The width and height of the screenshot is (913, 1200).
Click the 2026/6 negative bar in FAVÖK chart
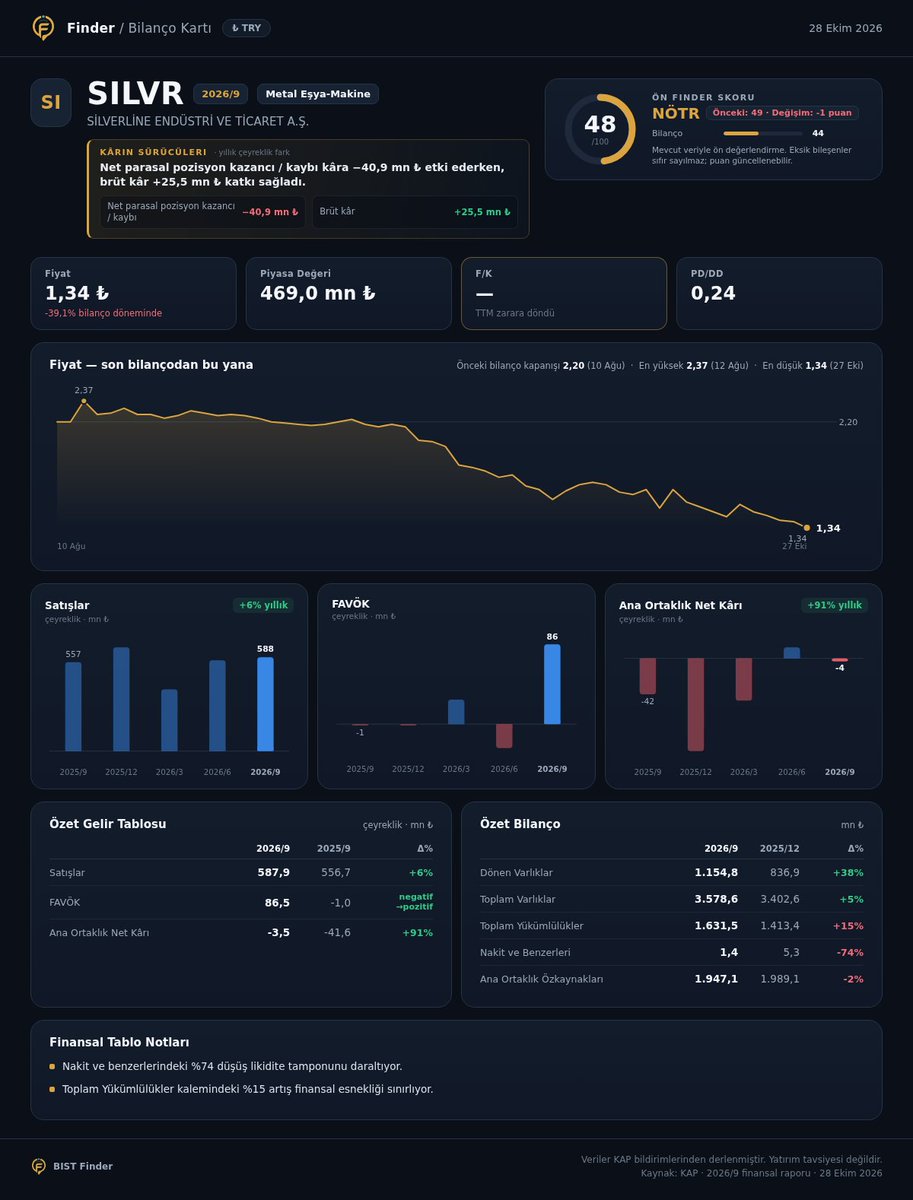click(x=504, y=736)
